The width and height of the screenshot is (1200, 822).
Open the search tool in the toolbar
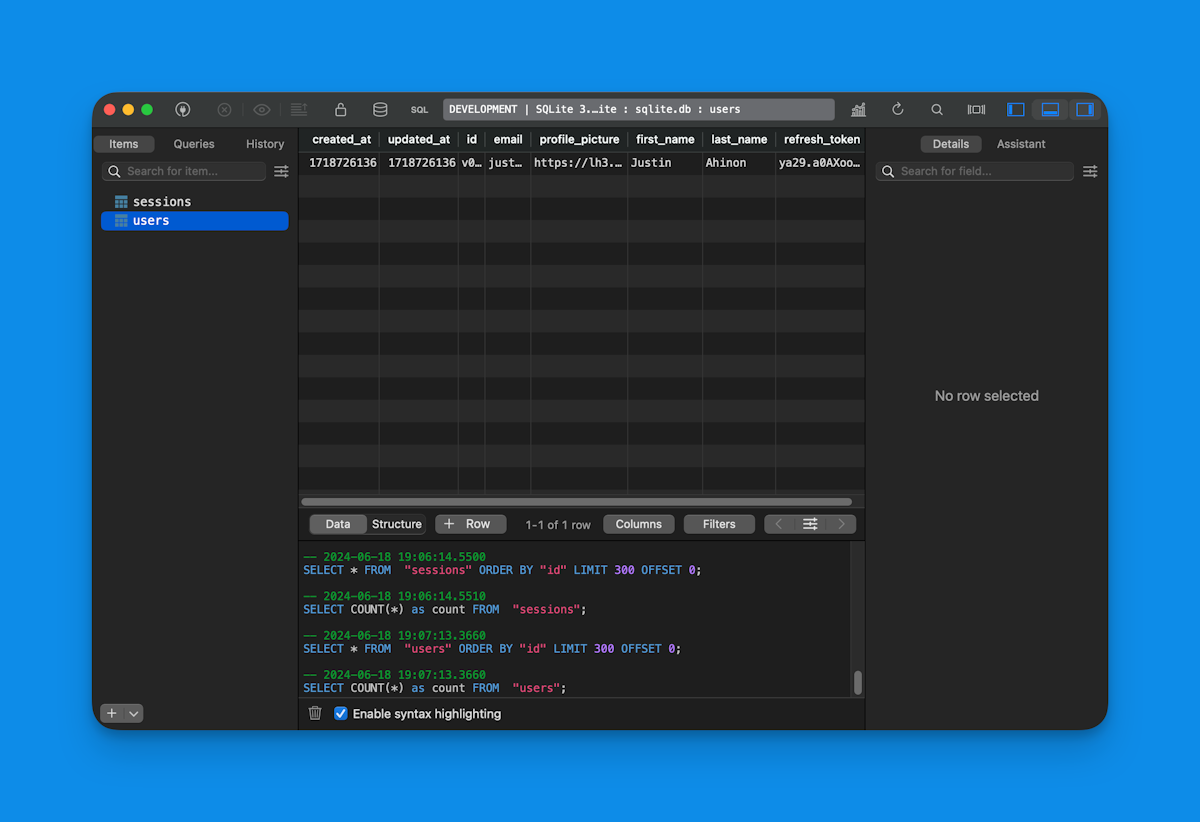pyautogui.click(x=936, y=109)
